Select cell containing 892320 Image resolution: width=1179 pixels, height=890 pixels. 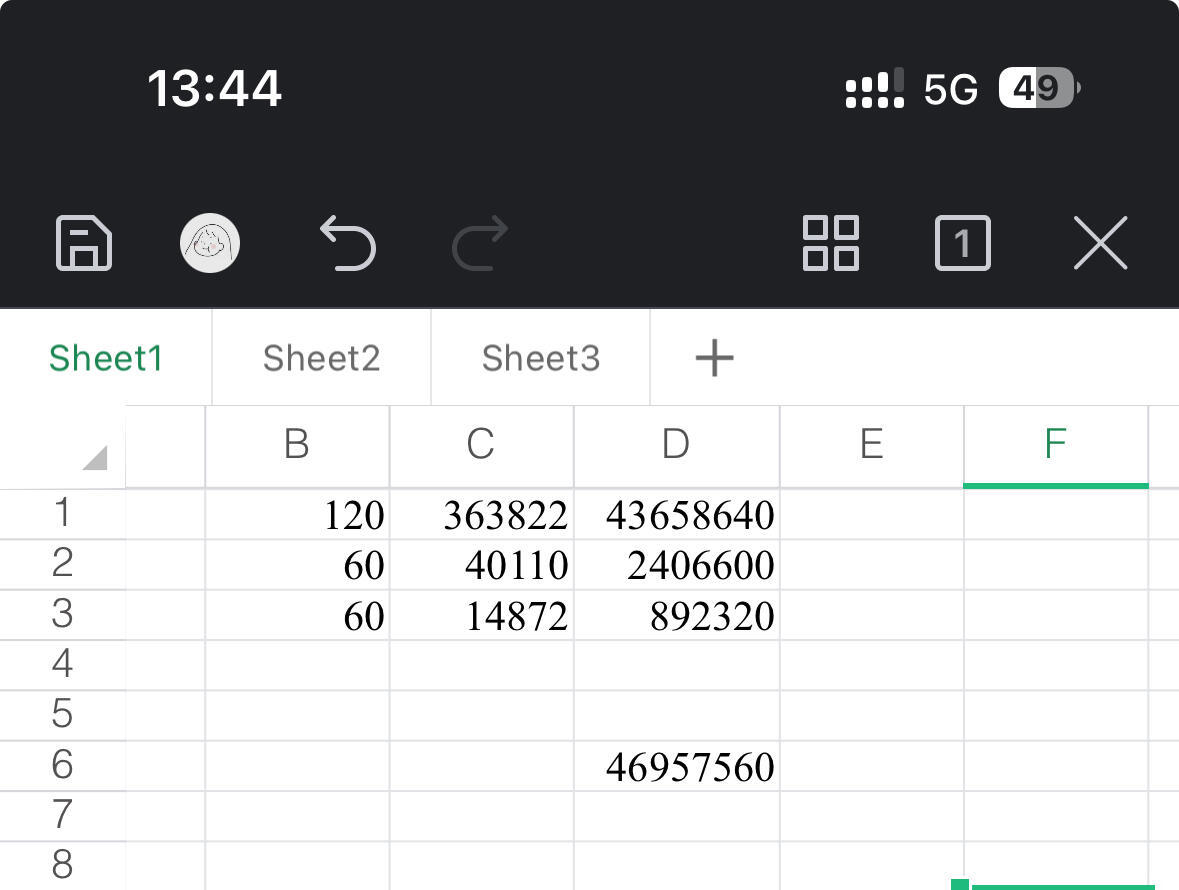click(677, 615)
